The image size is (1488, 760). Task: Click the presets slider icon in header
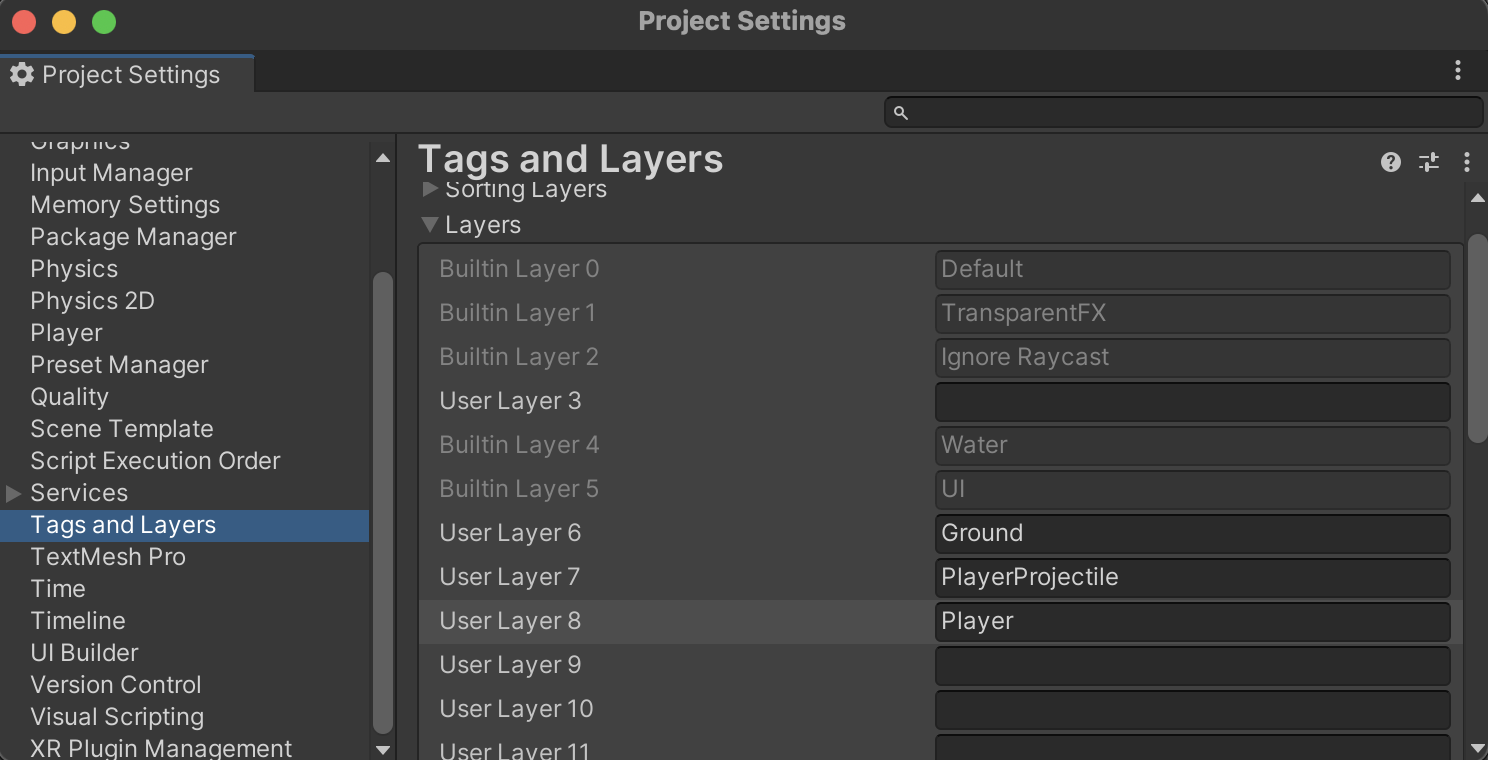pos(1429,162)
